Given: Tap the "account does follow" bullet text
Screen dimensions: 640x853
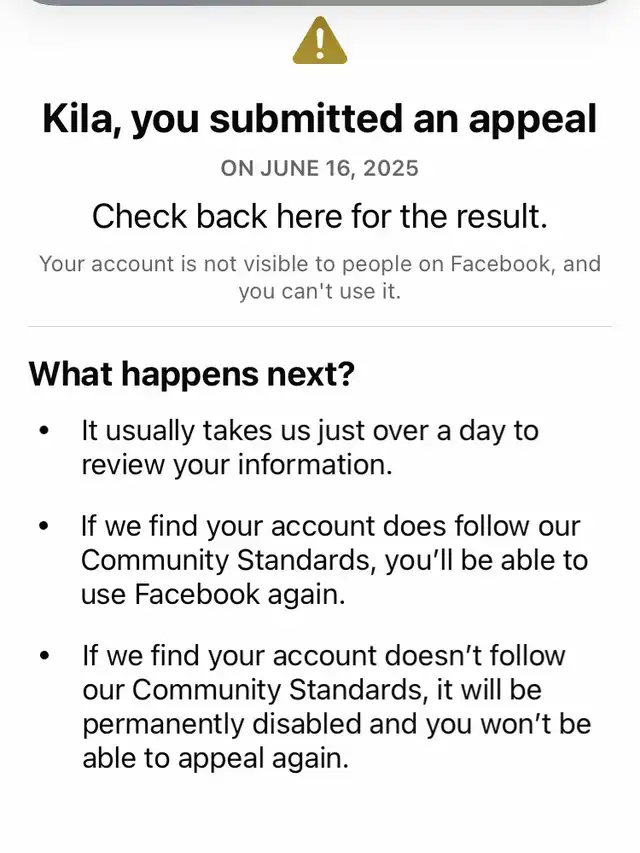Looking at the screenshot, I should [331, 526].
